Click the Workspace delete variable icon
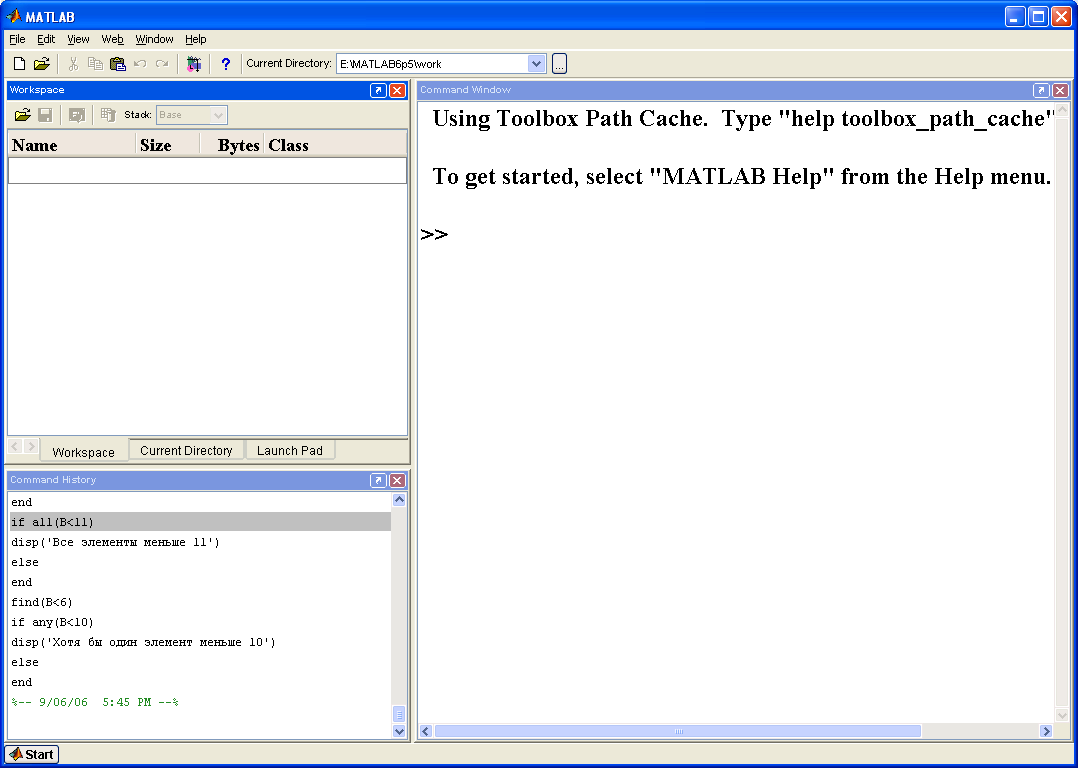 tap(108, 115)
